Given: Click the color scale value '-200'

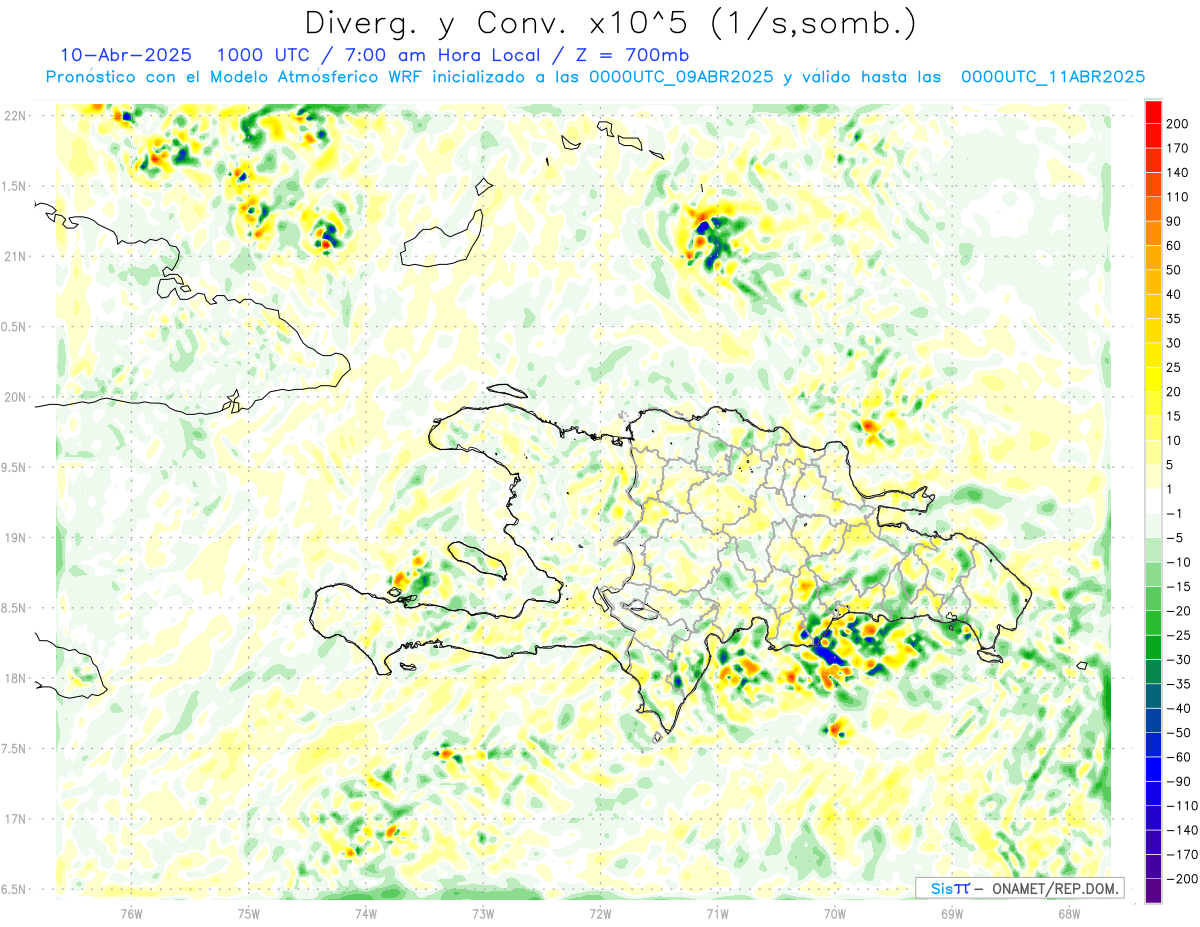Looking at the screenshot, I should (x=1181, y=879).
